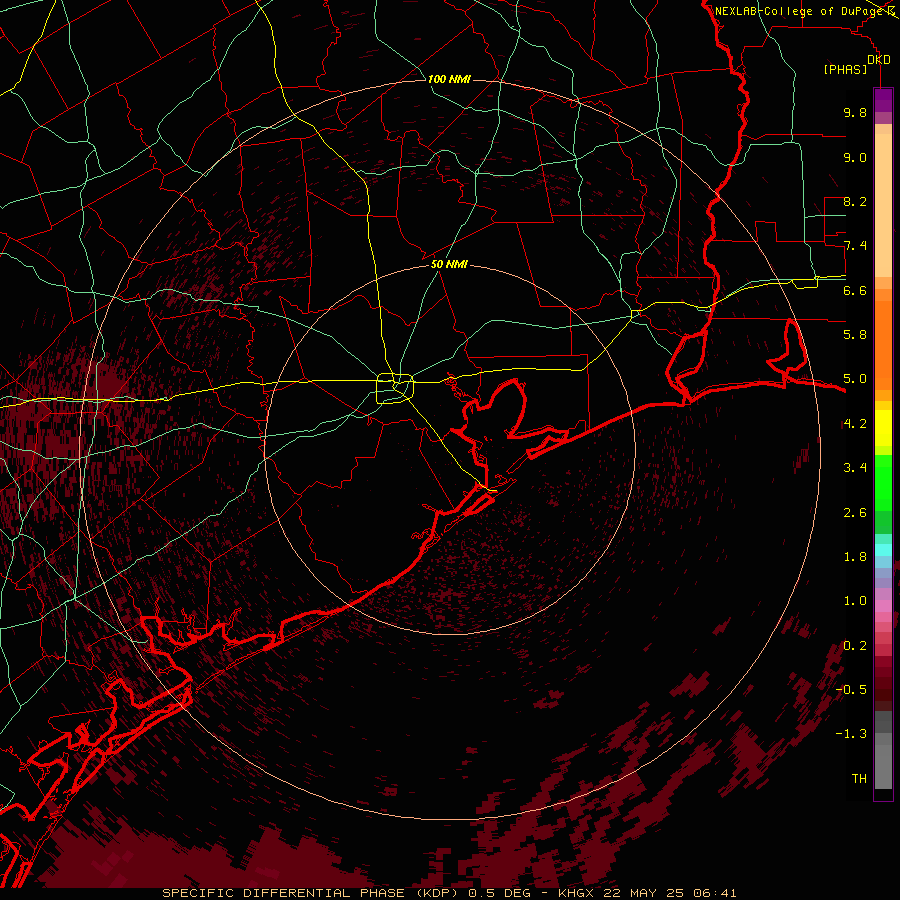Pick the bright green color bar segment

point(883,483)
